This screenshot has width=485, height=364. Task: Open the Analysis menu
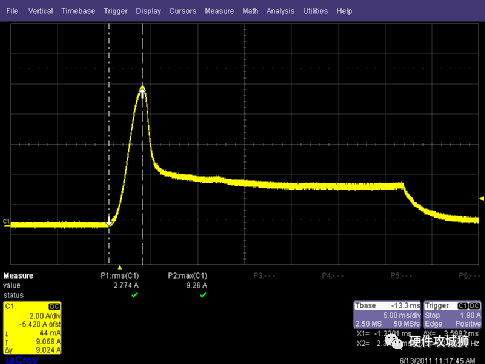click(x=280, y=11)
